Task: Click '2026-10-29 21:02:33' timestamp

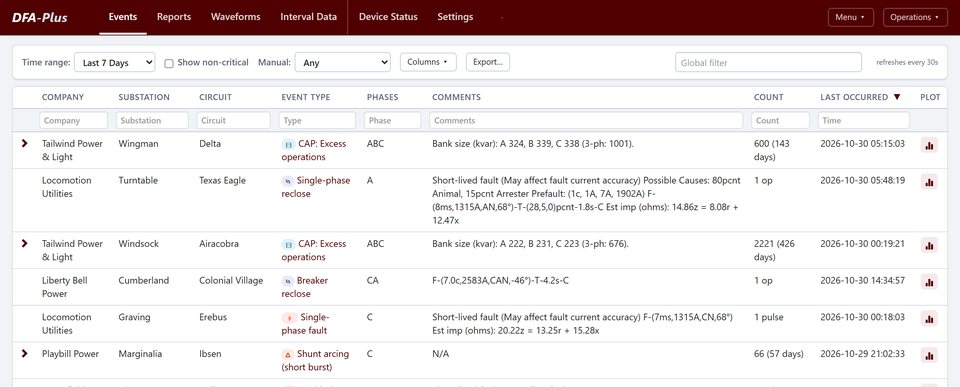Action: [x=862, y=354]
